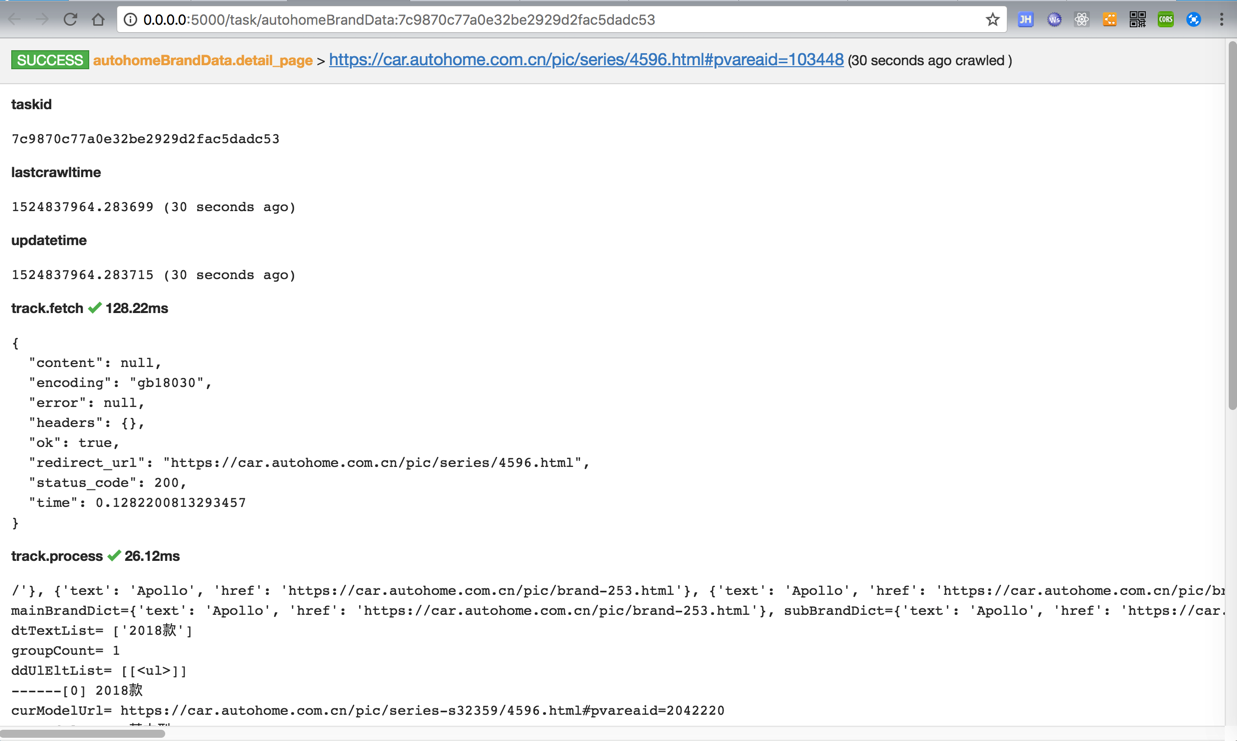Reload the current page
Screen dimensions: 1237x741
tap(70, 19)
